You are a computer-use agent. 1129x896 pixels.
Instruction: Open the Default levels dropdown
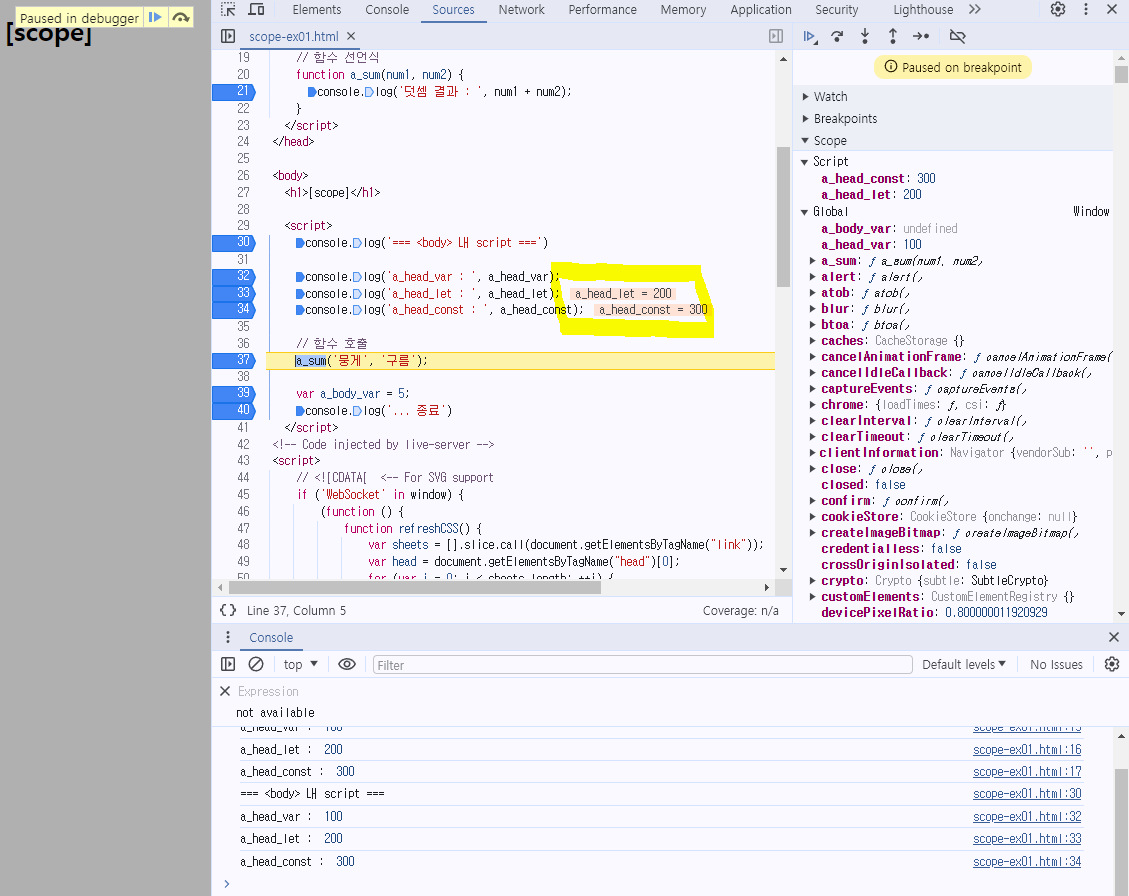coord(963,664)
